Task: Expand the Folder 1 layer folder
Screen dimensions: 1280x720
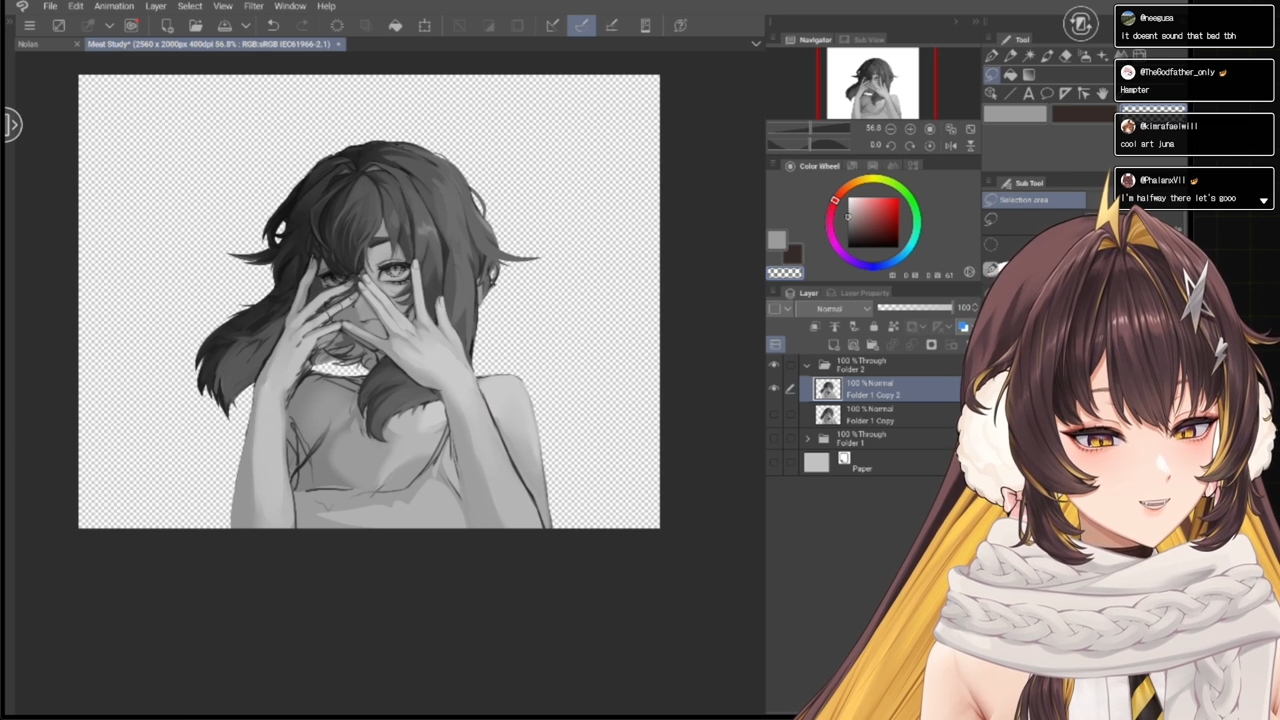Action: click(x=807, y=439)
